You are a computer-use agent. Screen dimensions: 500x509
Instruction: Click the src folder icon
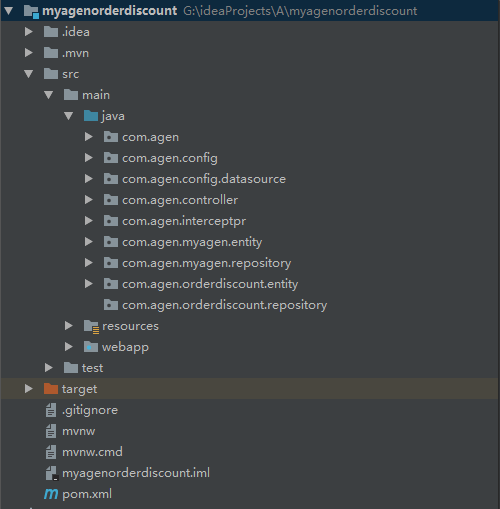[51, 74]
